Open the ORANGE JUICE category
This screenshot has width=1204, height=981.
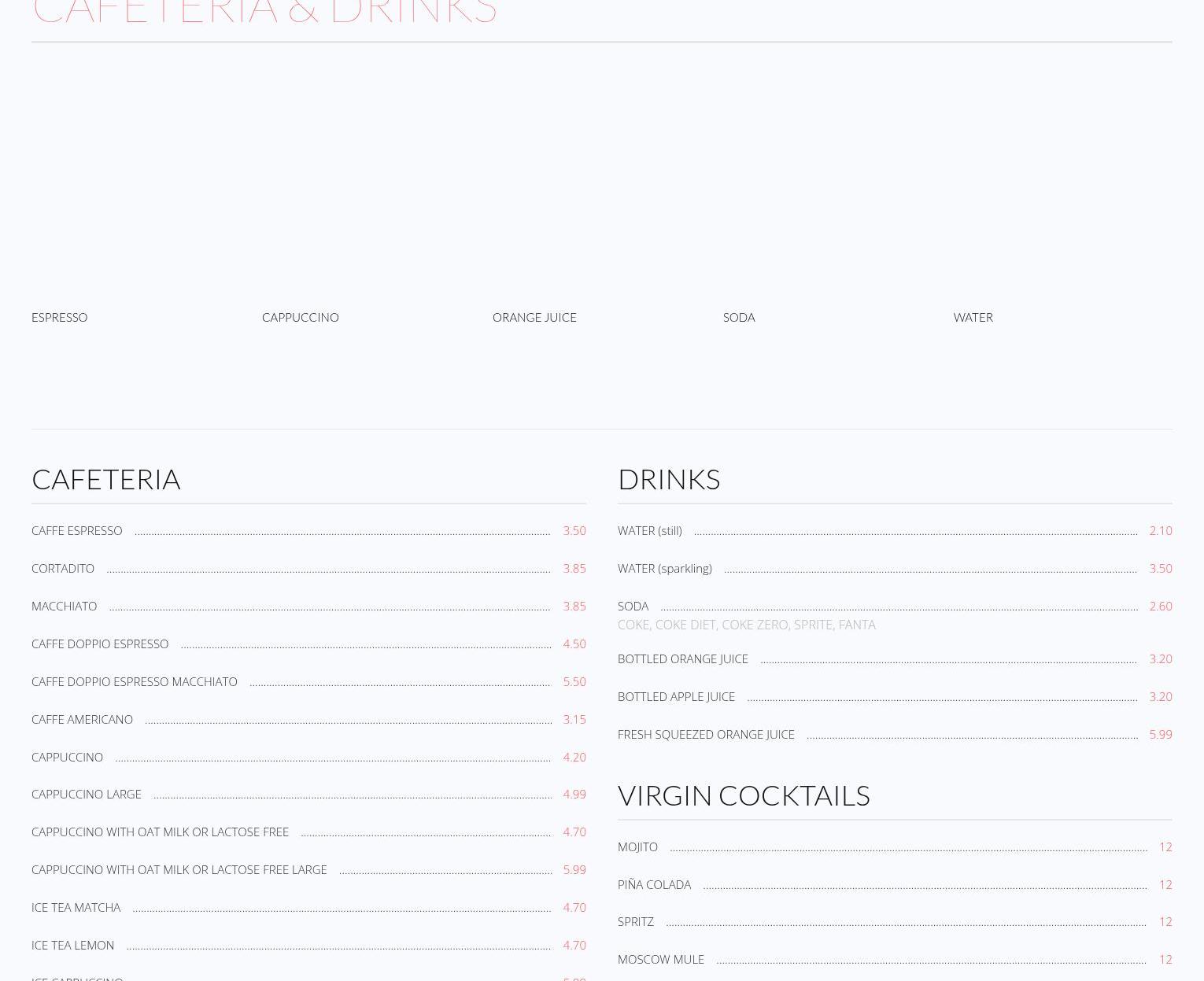534,317
